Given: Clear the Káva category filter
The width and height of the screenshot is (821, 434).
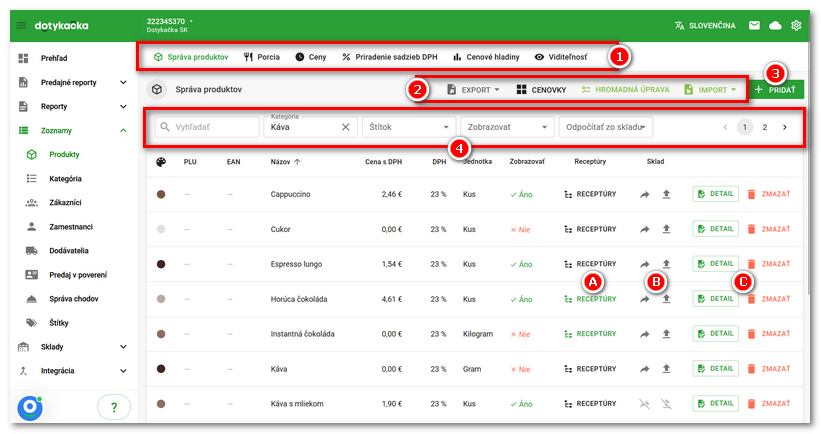Looking at the screenshot, I should (x=346, y=127).
